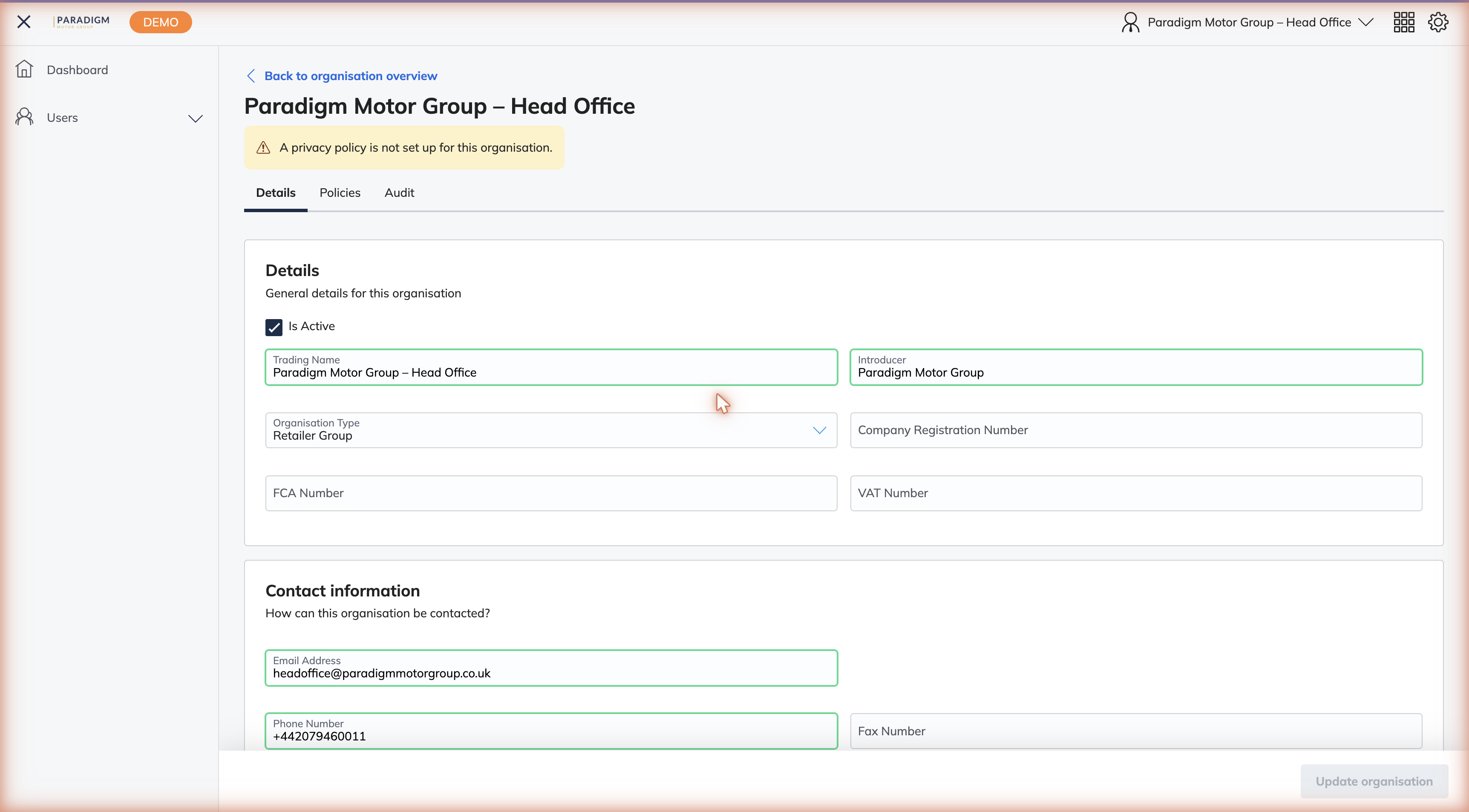Open the user profile icon in the header
The width and height of the screenshot is (1469, 812).
[1130, 22]
